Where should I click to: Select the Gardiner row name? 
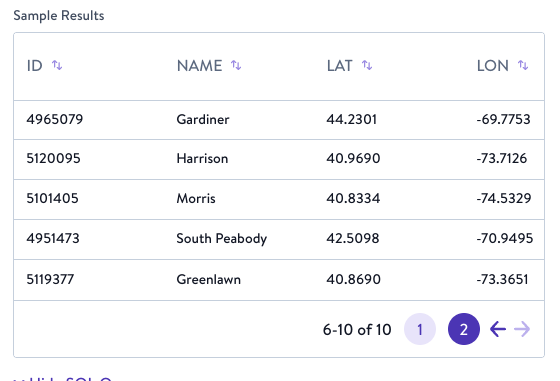click(203, 119)
